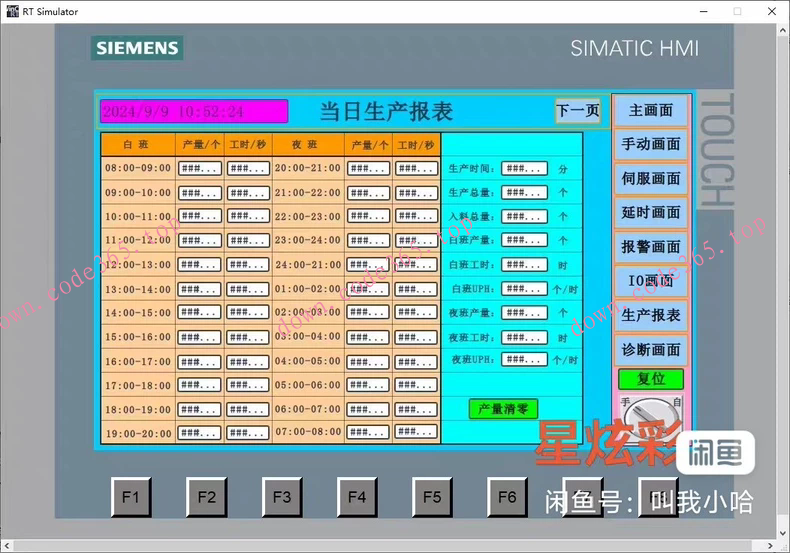The width and height of the screenshot is (790, 553).
Task: Click the magenta date and time field
Action: (x=193, y=111)
